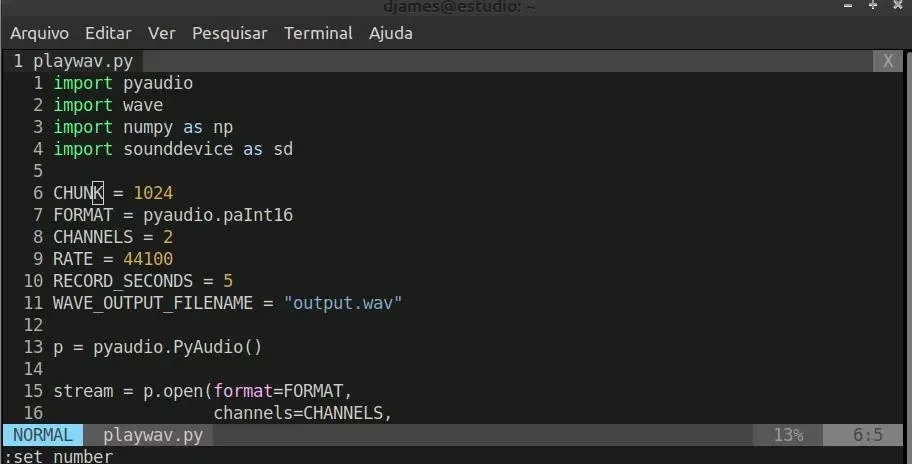This screenshot has width=912, height=464.
Task: Click 'pyaudio.paInt16' on line 7
Action: (x=218, y=215)
